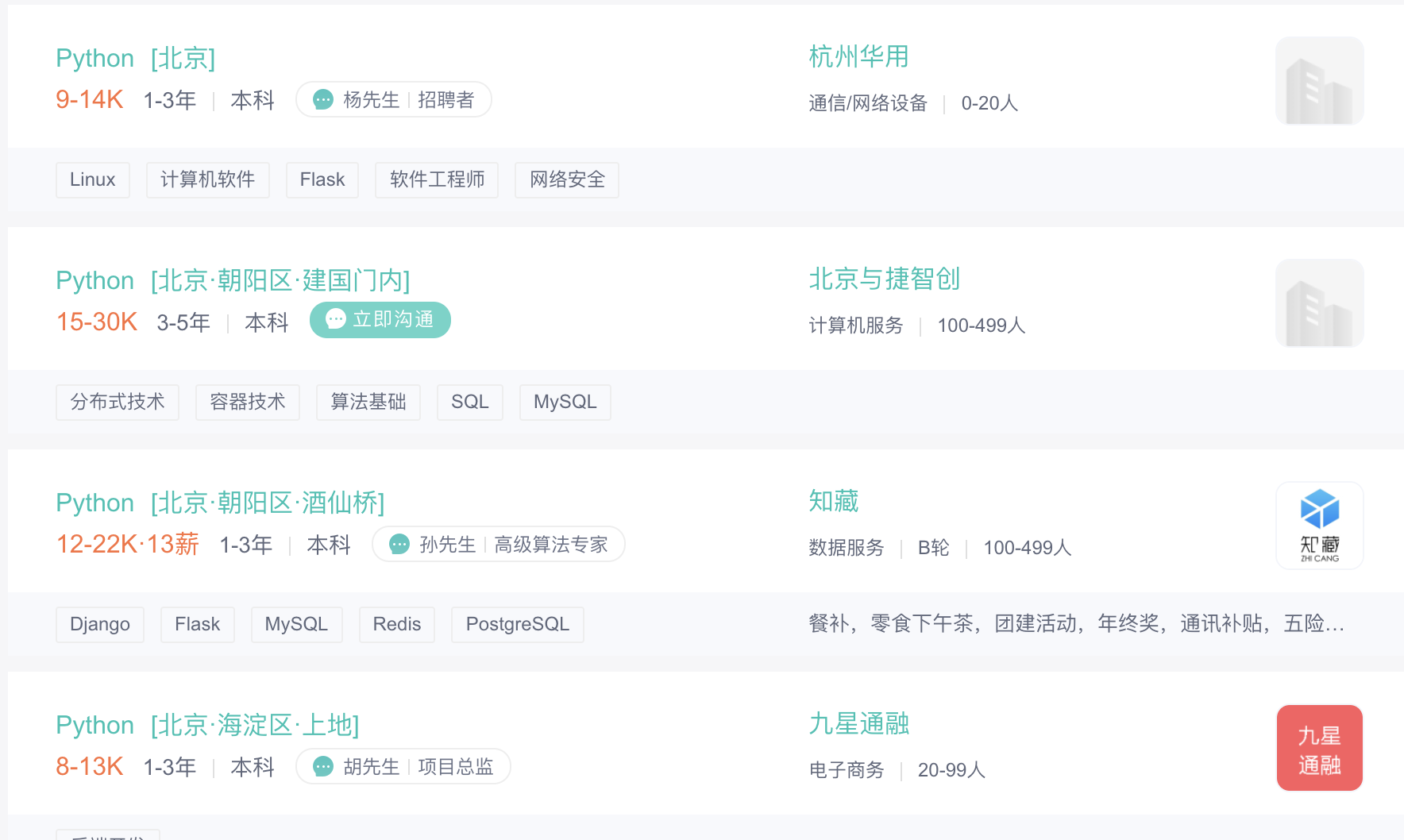This screenshot has height=840, width=1404.
Task: Select the SQL tag
Action: coord(470,403)
